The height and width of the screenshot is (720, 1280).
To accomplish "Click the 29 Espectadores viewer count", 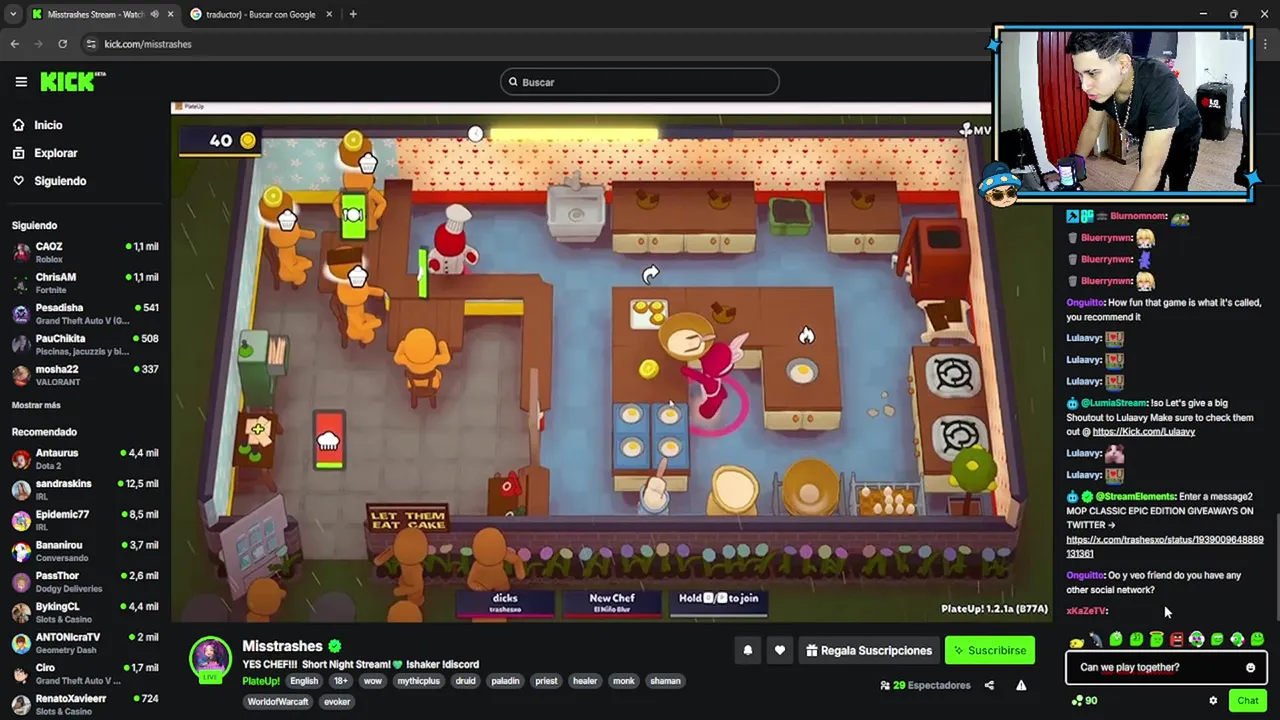I will [925, 685].
